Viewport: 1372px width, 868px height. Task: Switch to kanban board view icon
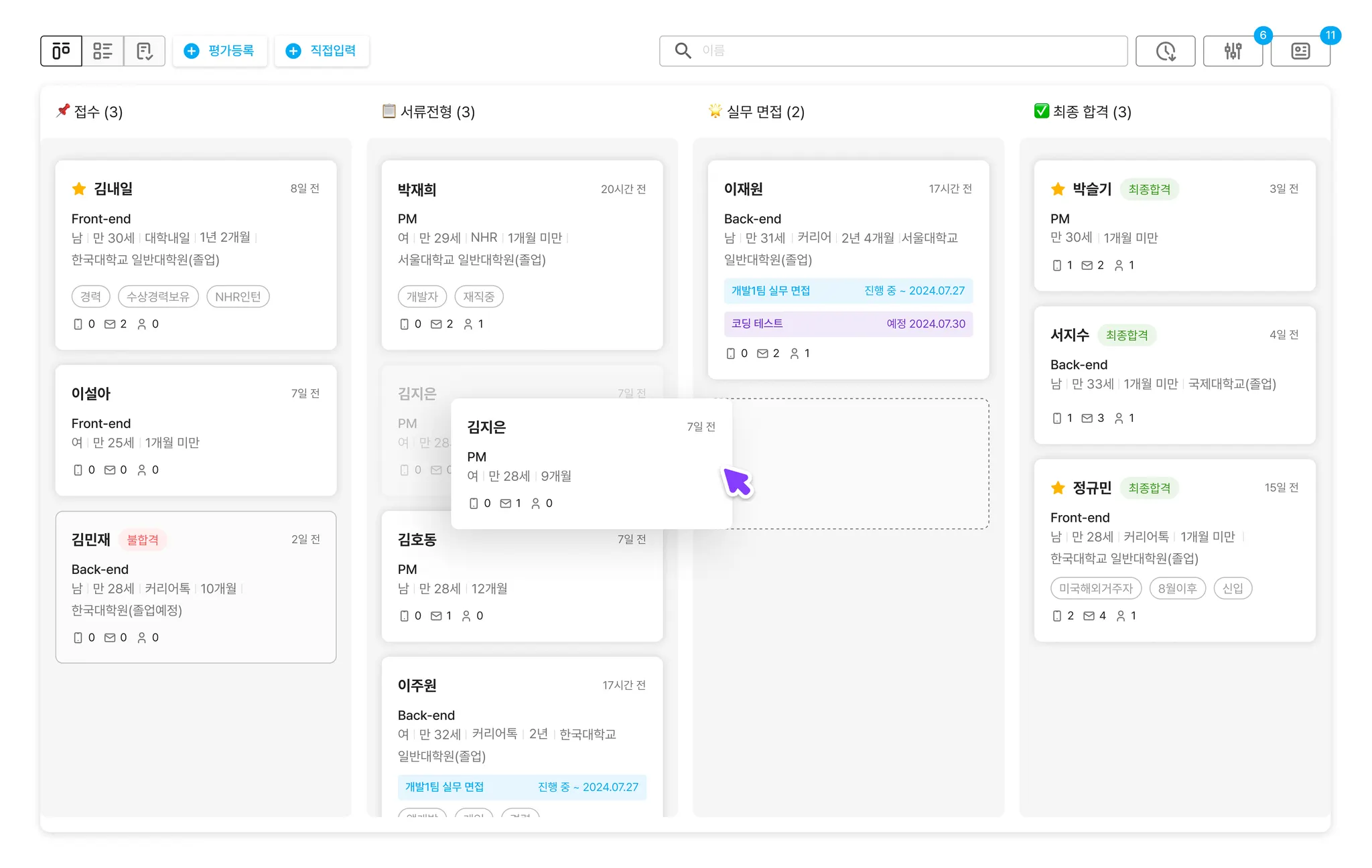pyautogui.click(x=61, y=51)
